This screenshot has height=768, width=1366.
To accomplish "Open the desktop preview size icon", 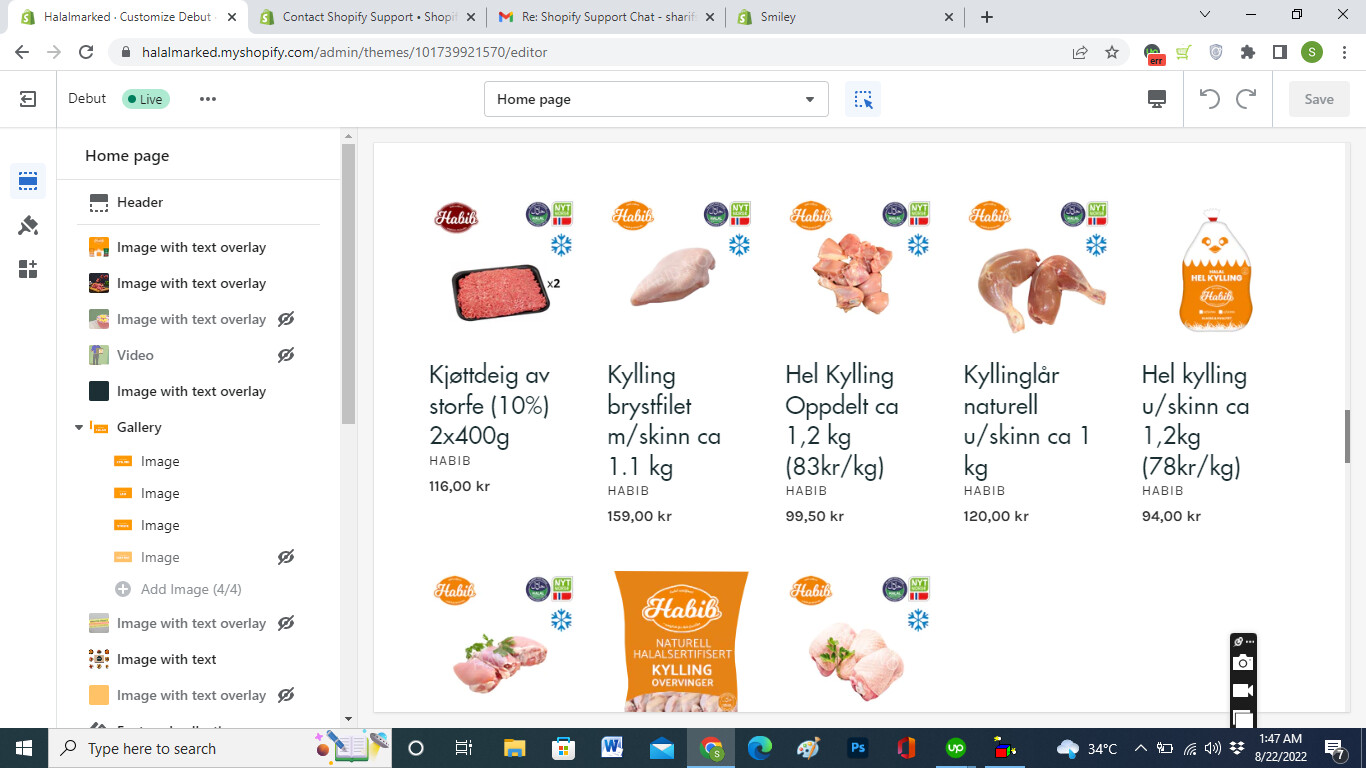I will pos(1157,99).
